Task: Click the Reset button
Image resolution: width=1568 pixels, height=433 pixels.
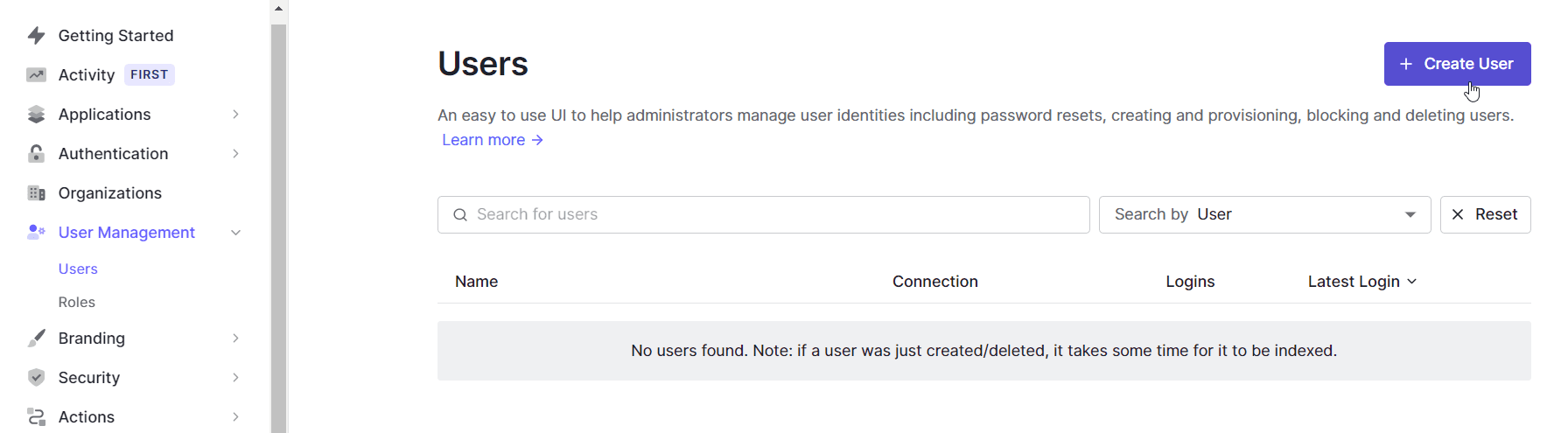Action: coord(1486,215)
